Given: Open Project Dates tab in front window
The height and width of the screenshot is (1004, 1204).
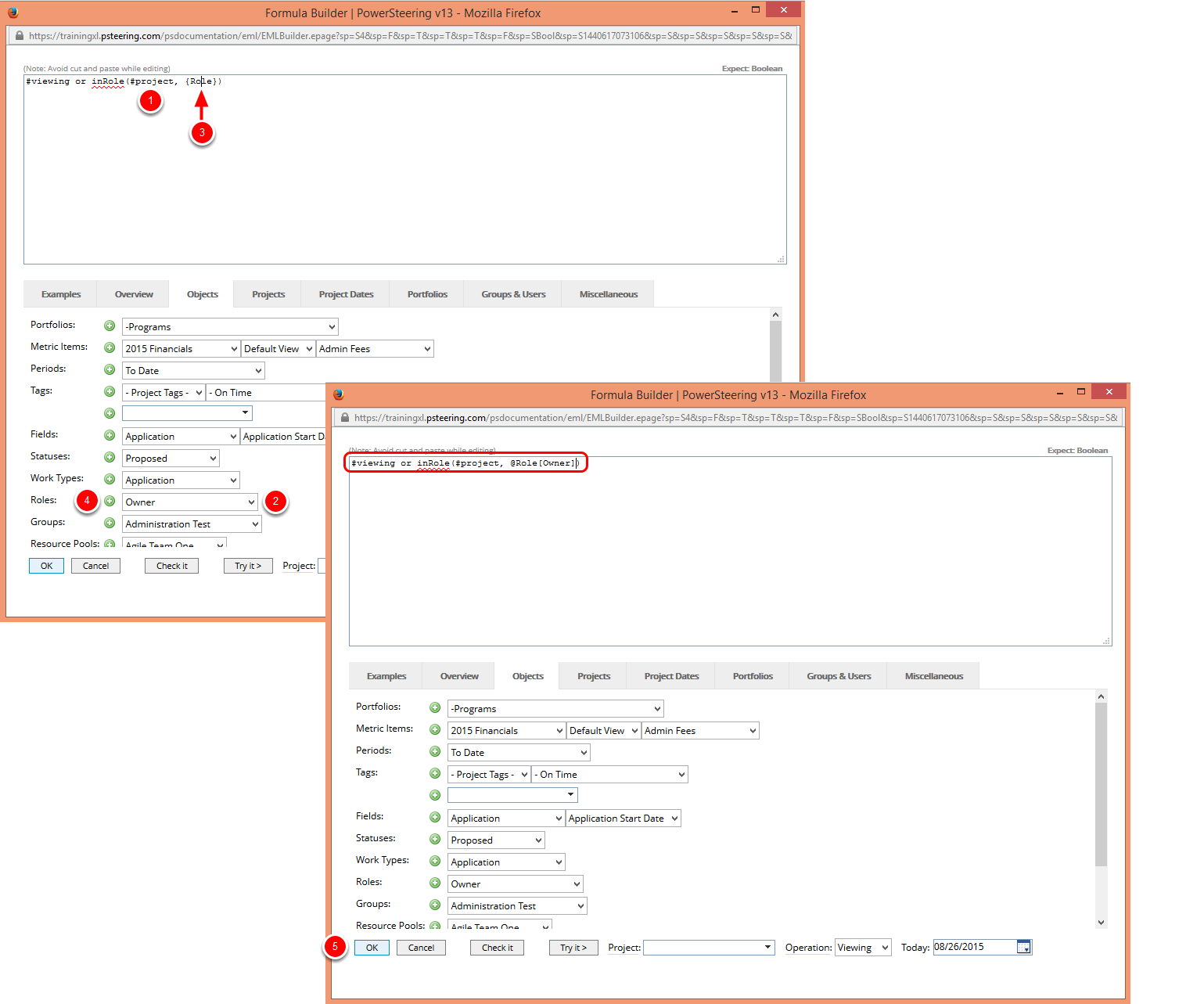Looking at the screenshot, I should click(x=671, y=676).
